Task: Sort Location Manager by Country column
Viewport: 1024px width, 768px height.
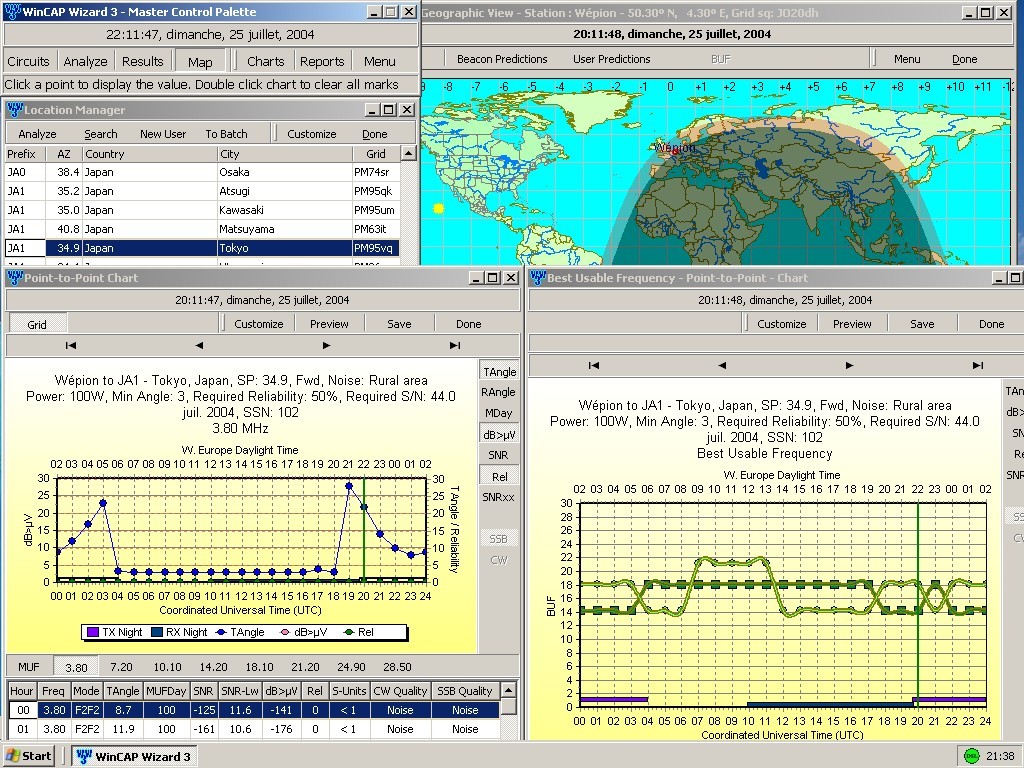Action: 150,154
